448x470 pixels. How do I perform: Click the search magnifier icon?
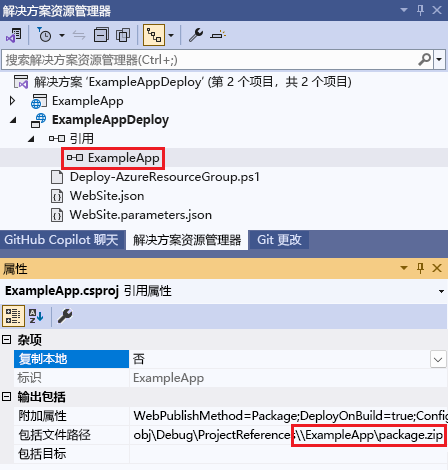[x=425, y=60]
